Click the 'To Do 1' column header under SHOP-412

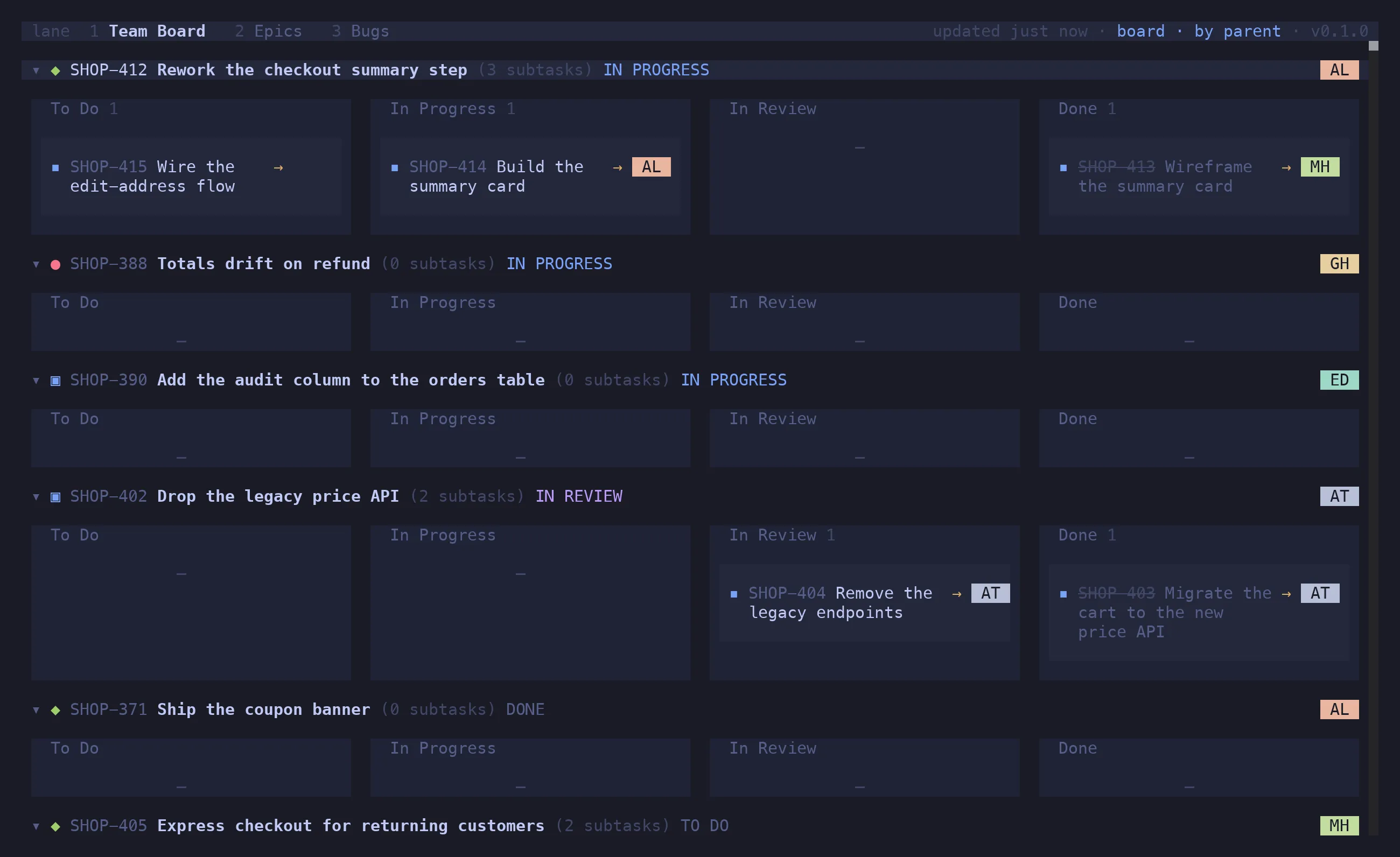tap(84, 109)
